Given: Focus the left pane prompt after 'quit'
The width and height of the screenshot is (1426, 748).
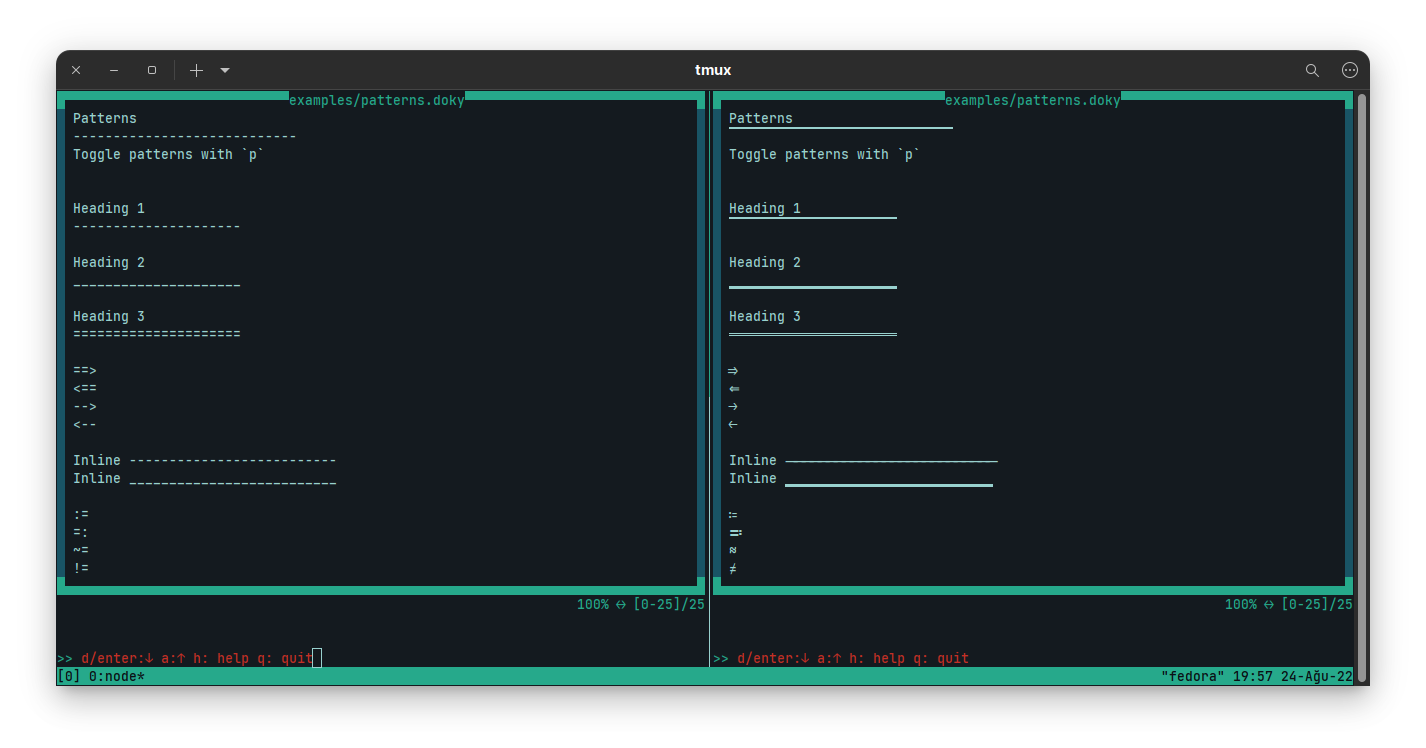Looking at the screenshot, I should click(317, 658).
